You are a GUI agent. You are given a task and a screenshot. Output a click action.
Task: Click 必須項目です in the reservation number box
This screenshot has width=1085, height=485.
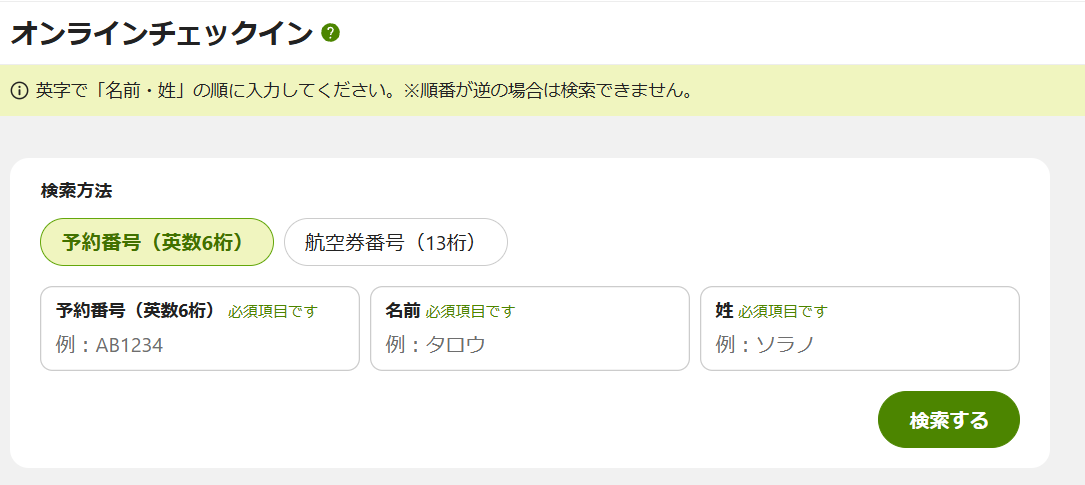273,312
